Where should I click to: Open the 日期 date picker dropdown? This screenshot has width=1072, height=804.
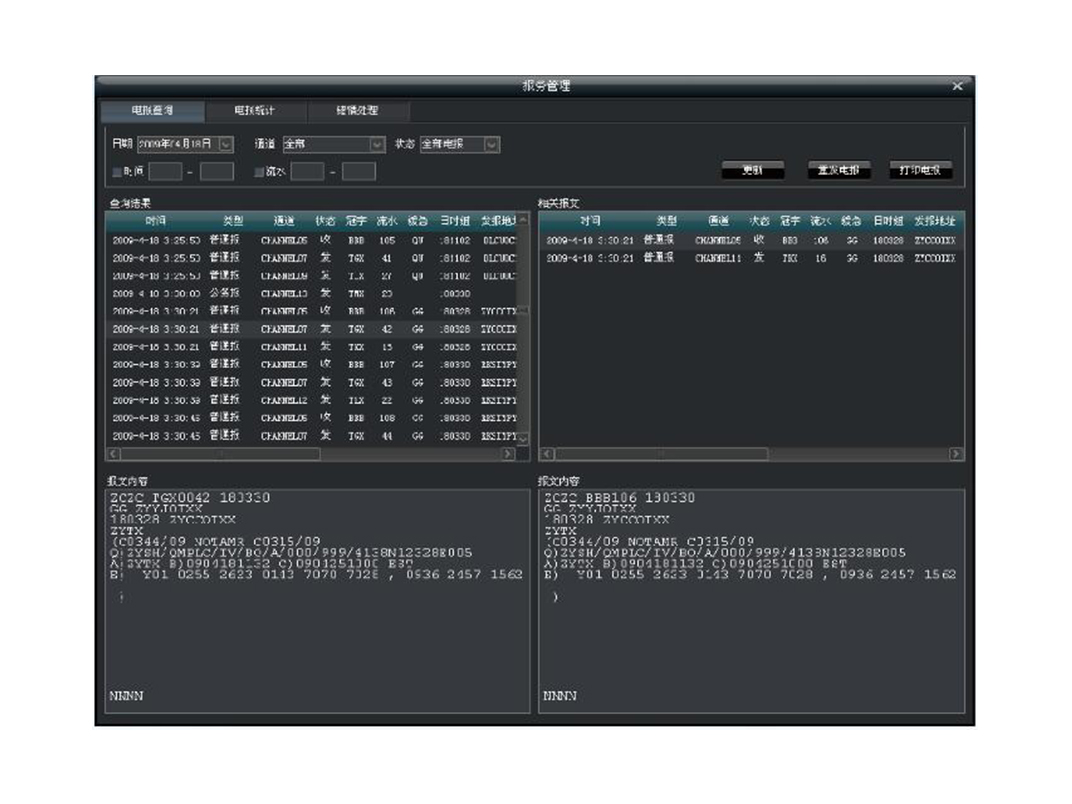[226, 144]
